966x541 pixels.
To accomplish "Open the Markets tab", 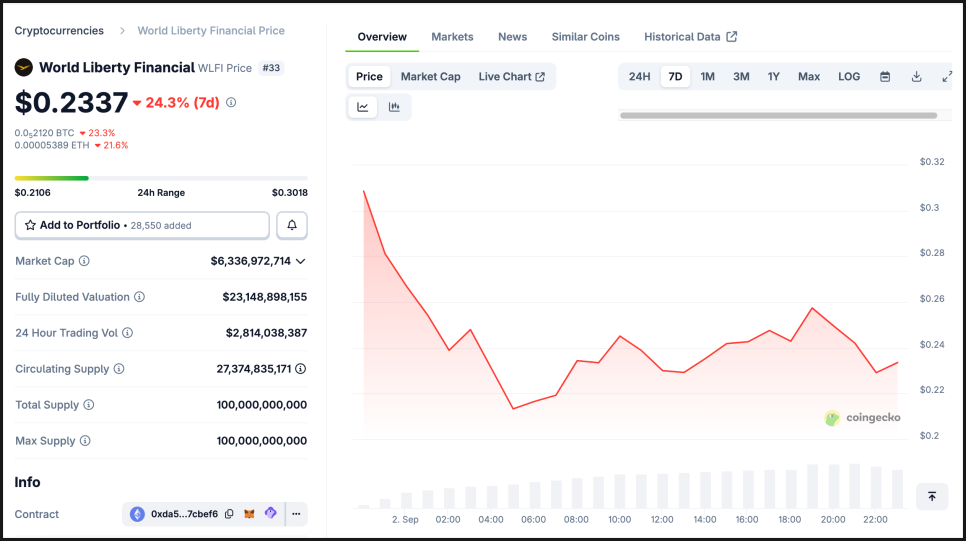I will tap(452, 37).
